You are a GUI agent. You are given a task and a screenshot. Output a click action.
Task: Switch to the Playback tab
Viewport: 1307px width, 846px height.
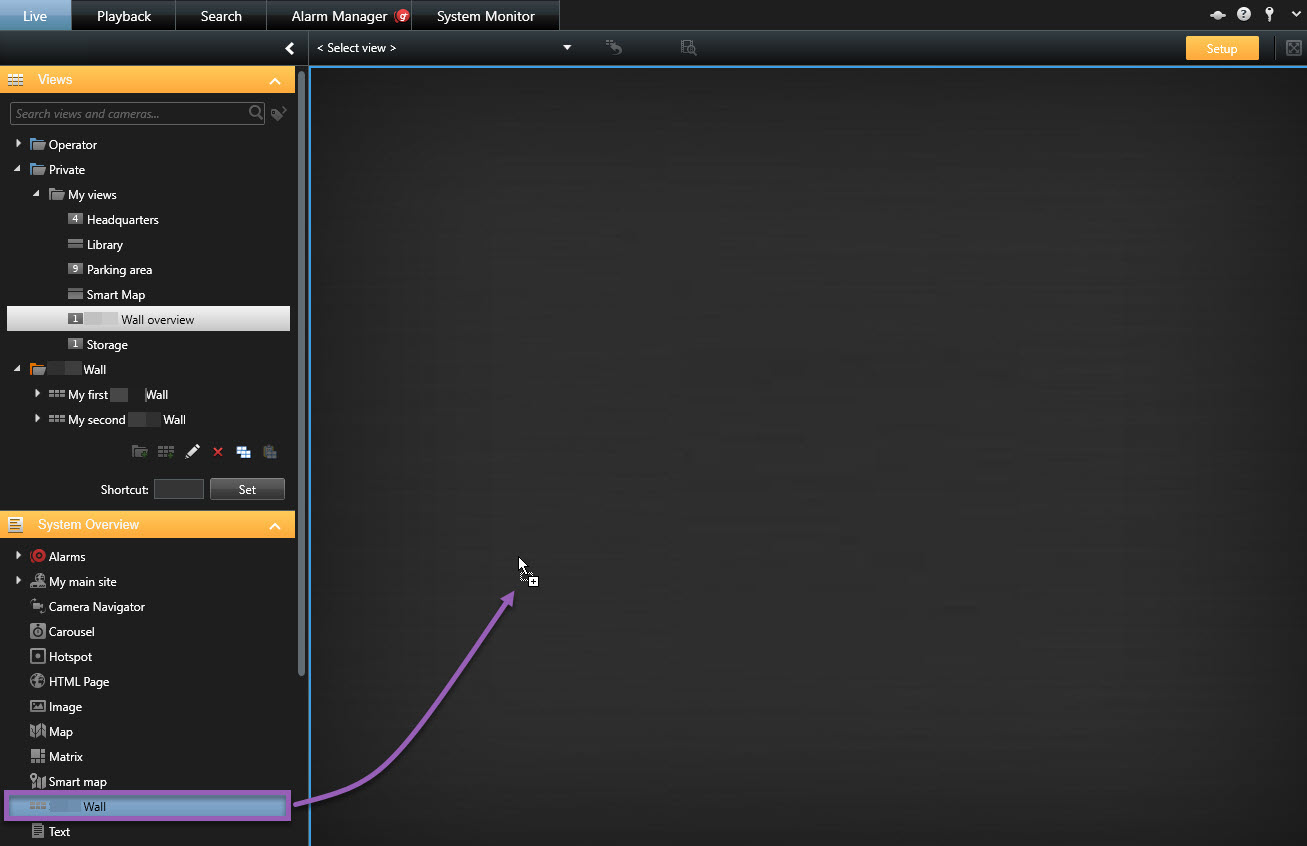(124, 16)
